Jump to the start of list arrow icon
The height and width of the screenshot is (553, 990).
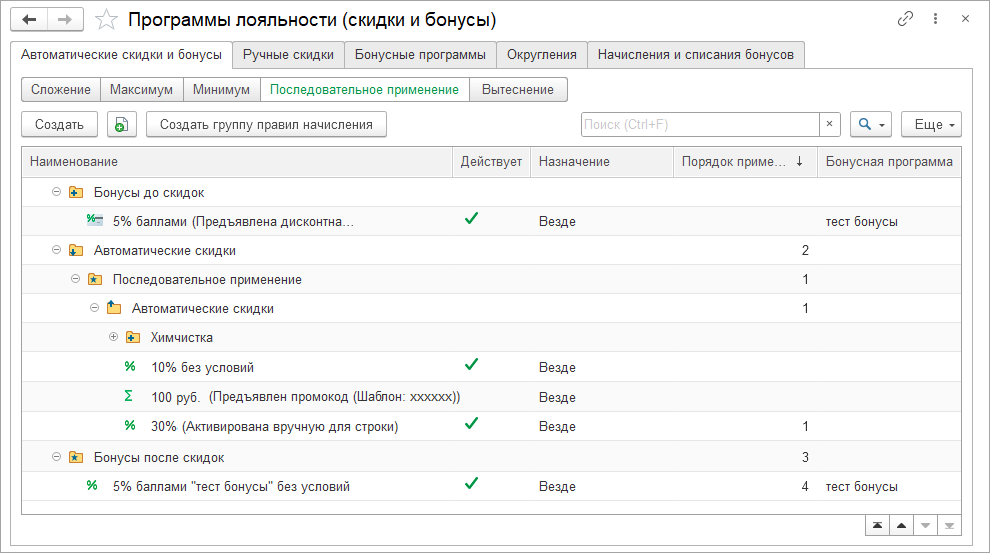click(x=877, y=526)
